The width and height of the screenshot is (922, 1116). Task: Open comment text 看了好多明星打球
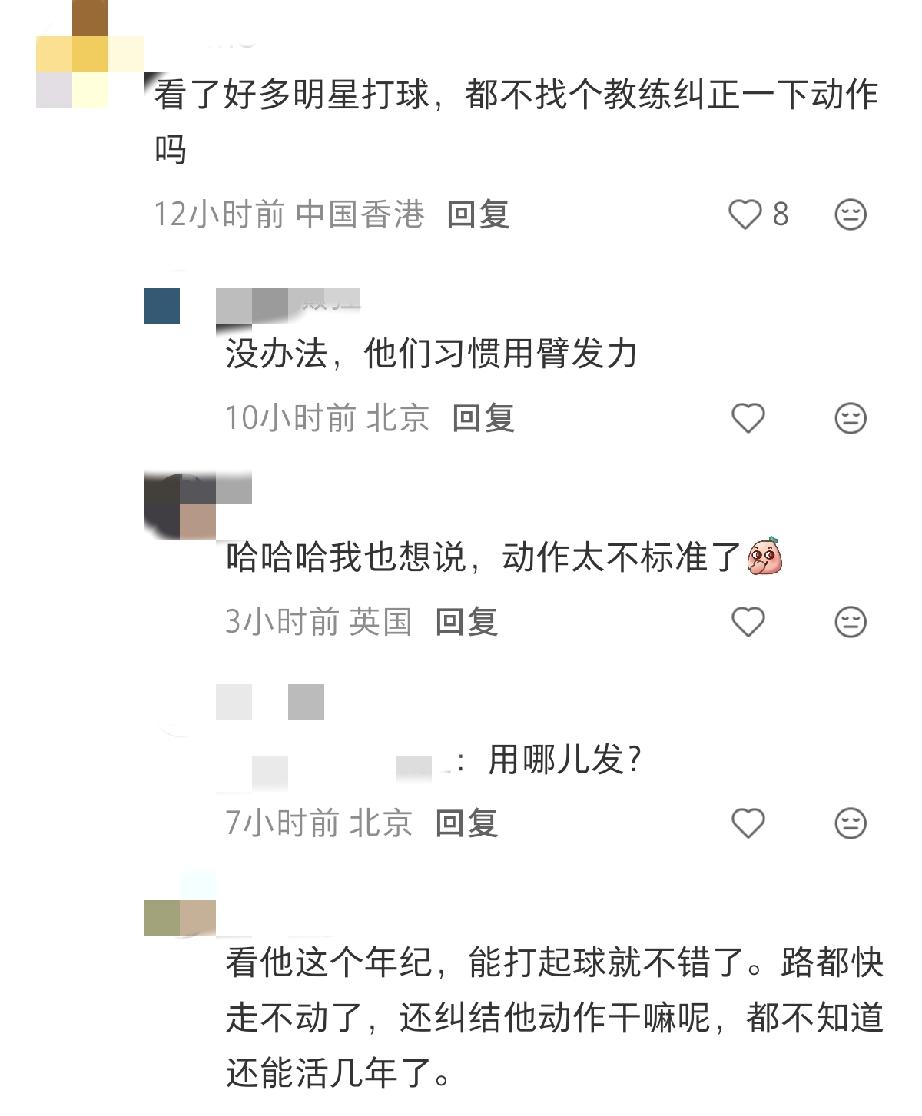(515, 122)
